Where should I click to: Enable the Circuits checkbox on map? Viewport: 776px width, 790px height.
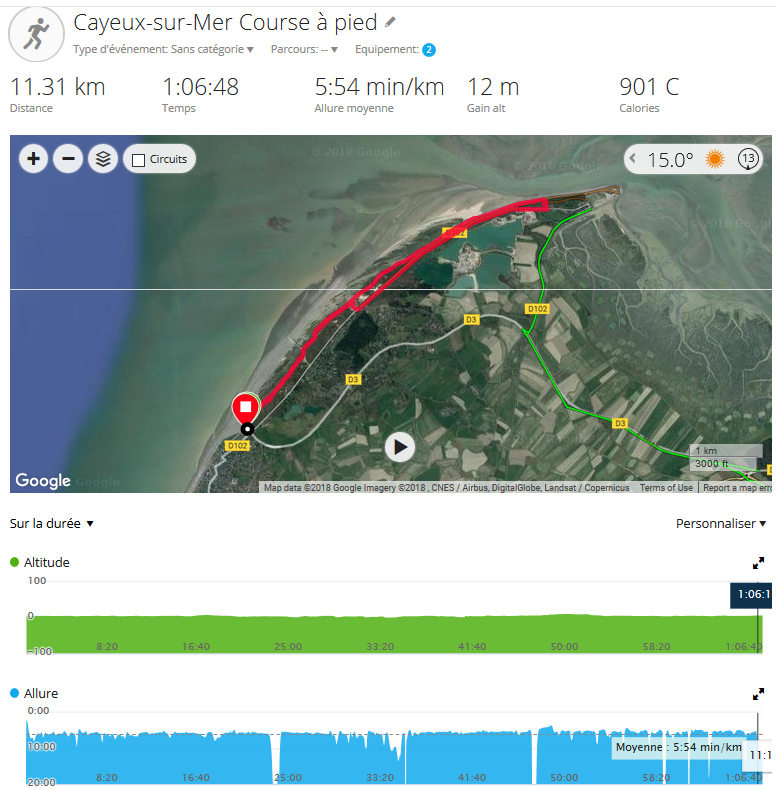tap(138, 160)
